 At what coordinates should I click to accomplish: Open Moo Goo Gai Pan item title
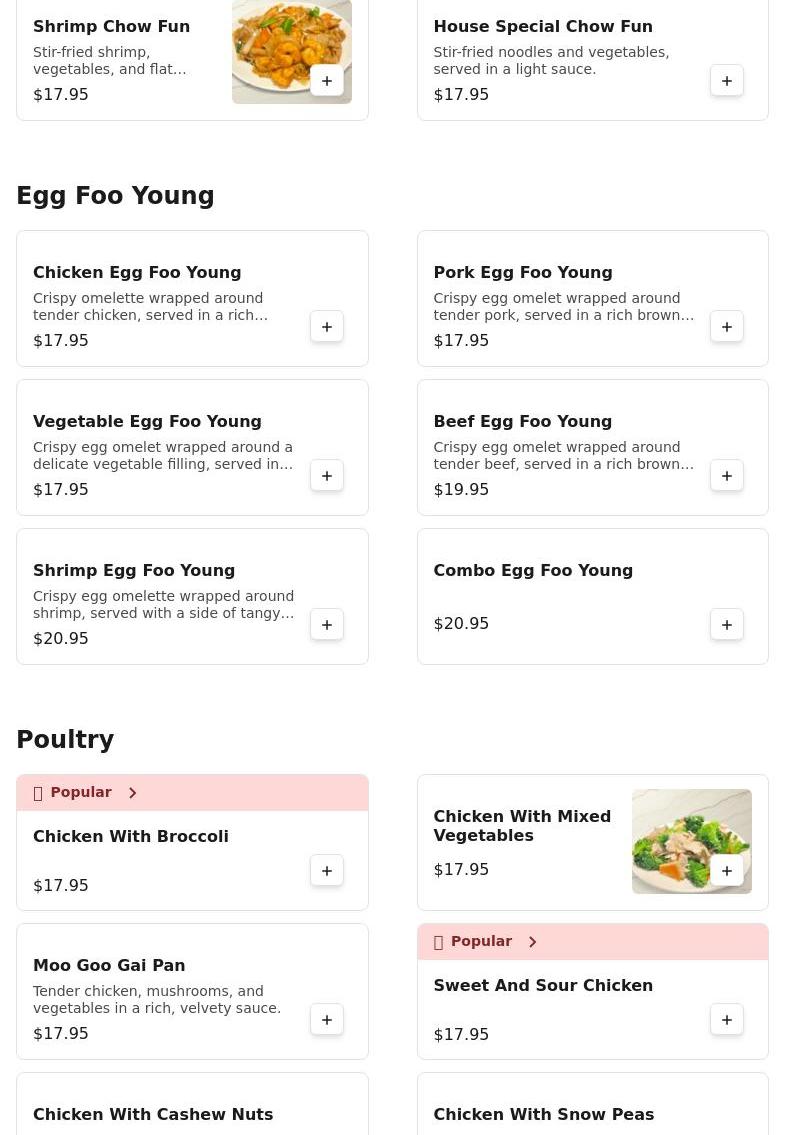click(109, 966)
